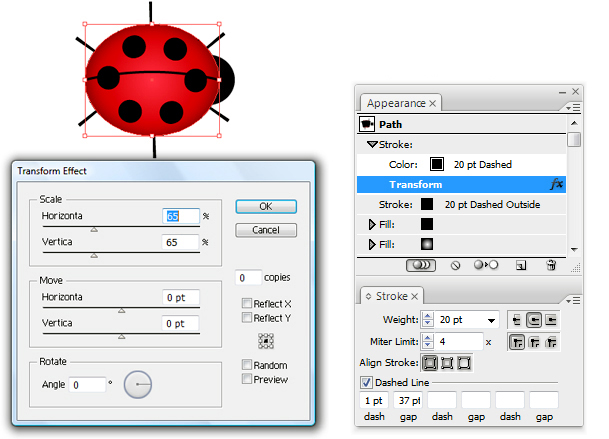This screenshot has height=439, width=609.
Task: Click the Miter Limit value field
Action: (x=459, y=342)
